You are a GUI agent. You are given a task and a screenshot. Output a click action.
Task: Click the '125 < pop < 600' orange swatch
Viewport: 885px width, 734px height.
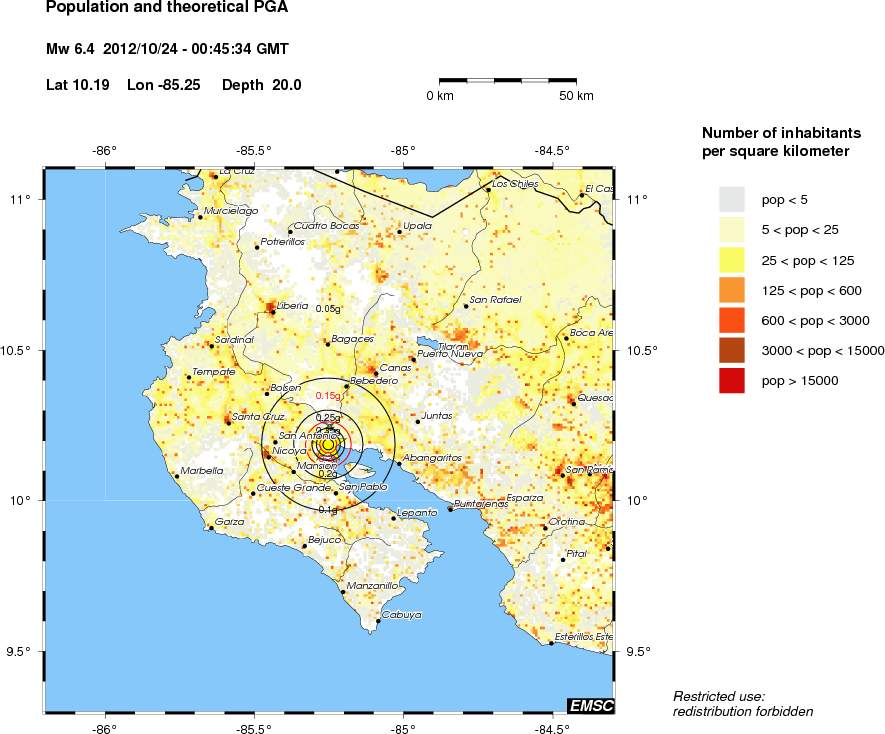click(732, 290)
